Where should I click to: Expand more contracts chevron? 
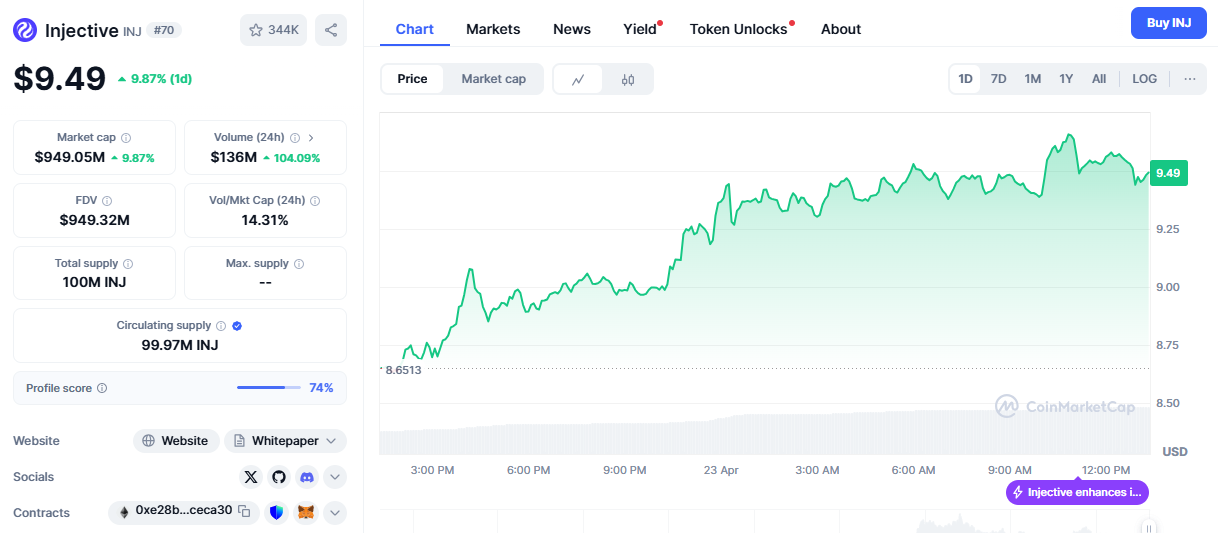335,512
